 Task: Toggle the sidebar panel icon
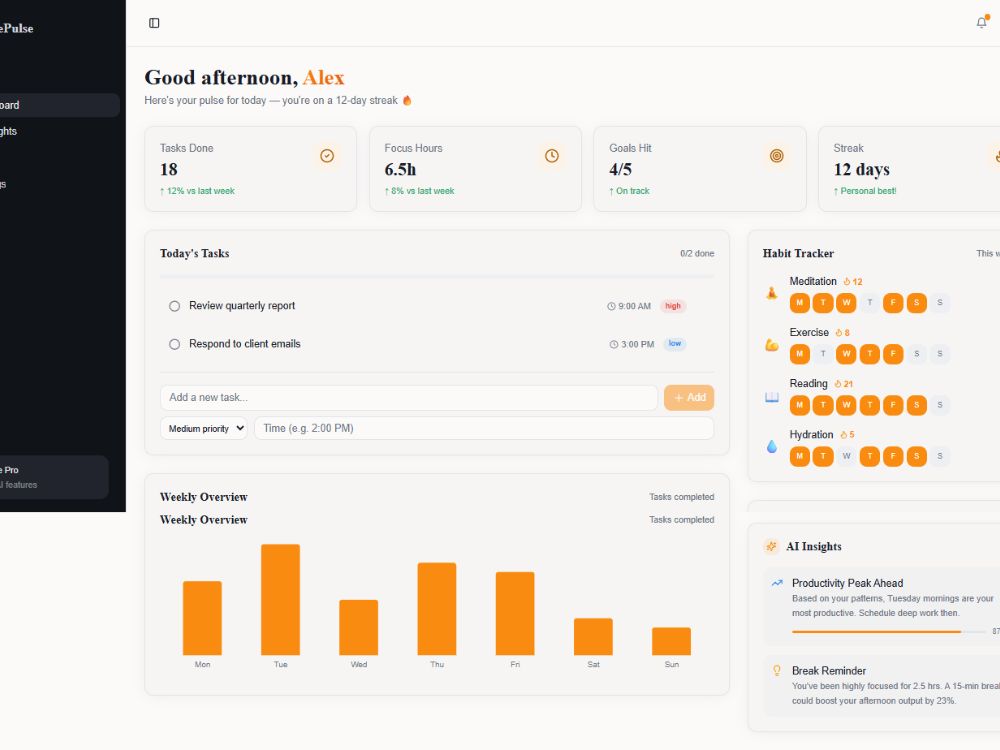pyautogui.click(x=154, y=23)
